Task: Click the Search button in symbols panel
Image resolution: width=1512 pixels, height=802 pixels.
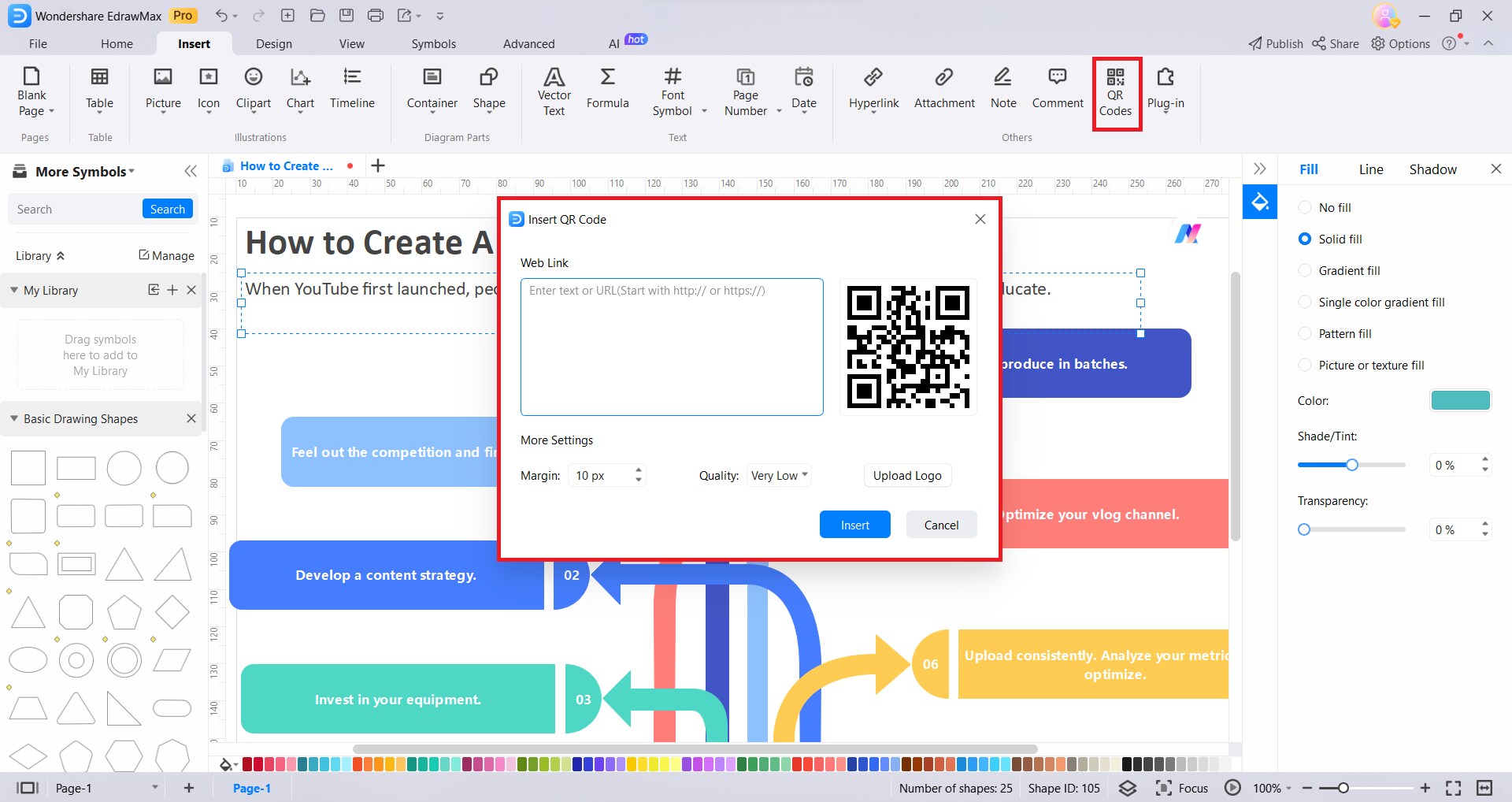Action: [x=168, y=209]
